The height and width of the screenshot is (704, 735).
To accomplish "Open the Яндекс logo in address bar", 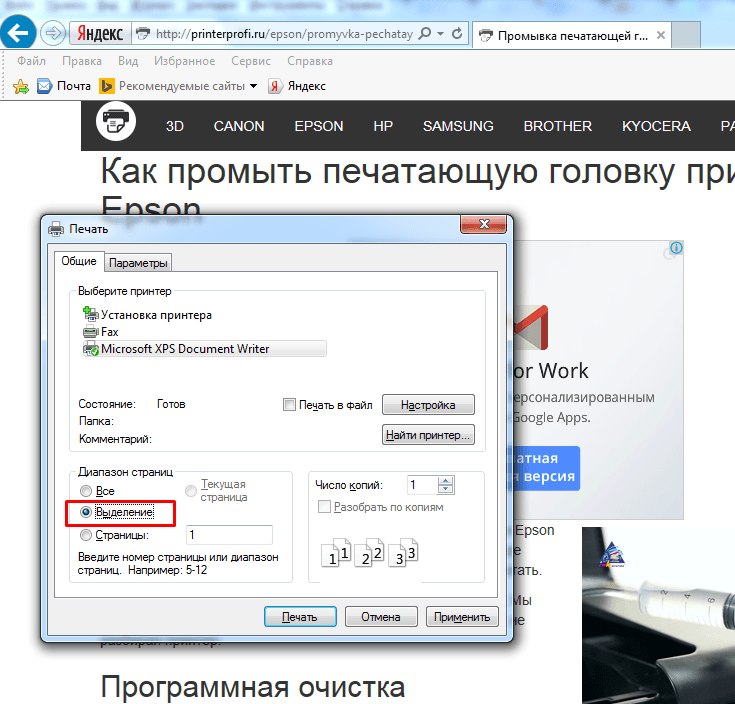I will pyautogui.click(x=100, y=33).
